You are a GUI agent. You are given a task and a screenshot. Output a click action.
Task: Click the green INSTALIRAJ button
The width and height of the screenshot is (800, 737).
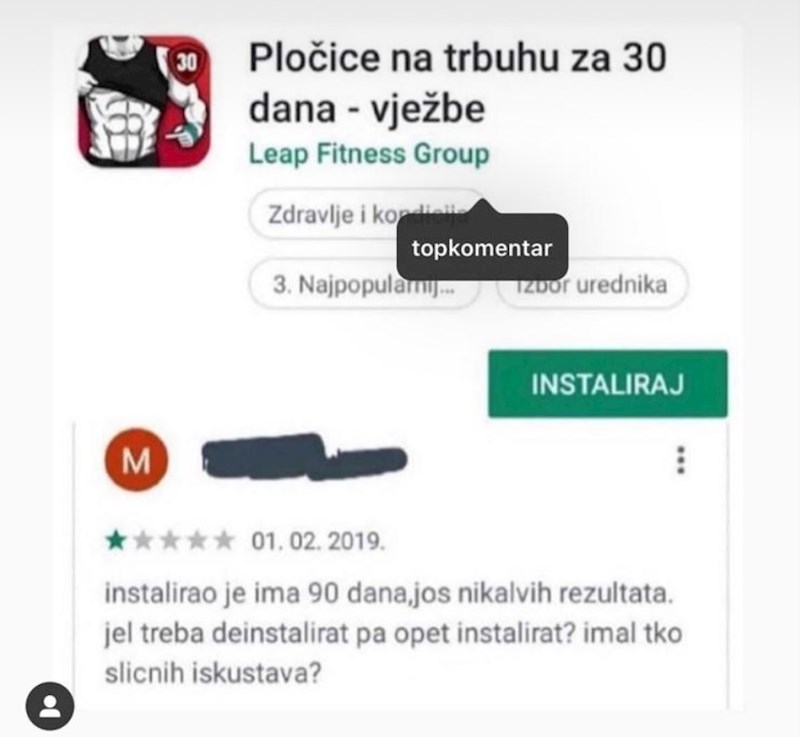(608, 384)
